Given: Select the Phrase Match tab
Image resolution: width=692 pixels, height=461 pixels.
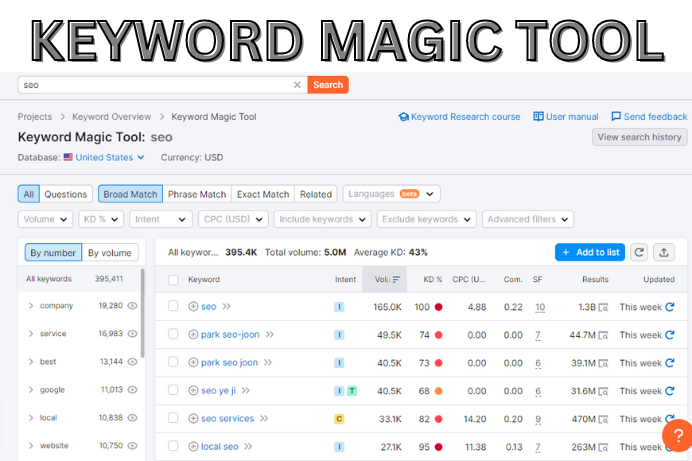Looking at the screenshot, I should point(197,194).
